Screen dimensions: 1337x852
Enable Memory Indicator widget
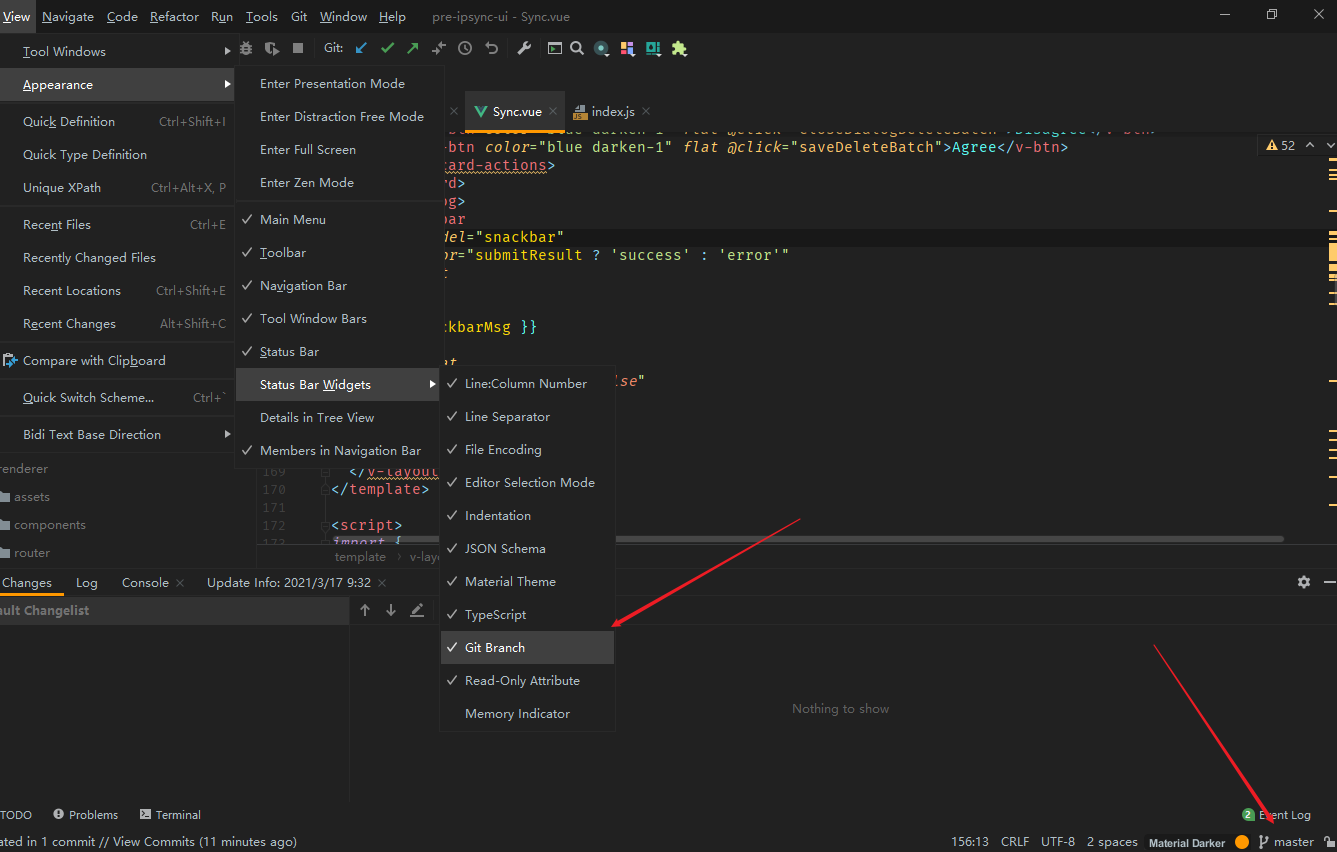[527, 714]
